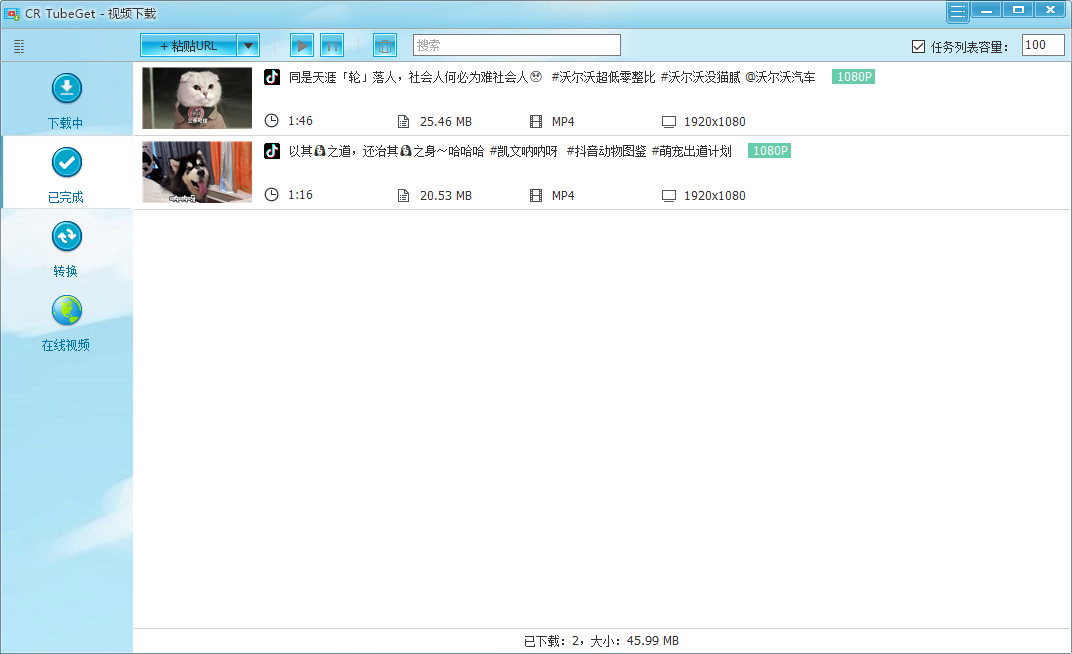
Task: Click the monitor icon in the 20.53 MB row
Action: (x=669, y=195)
